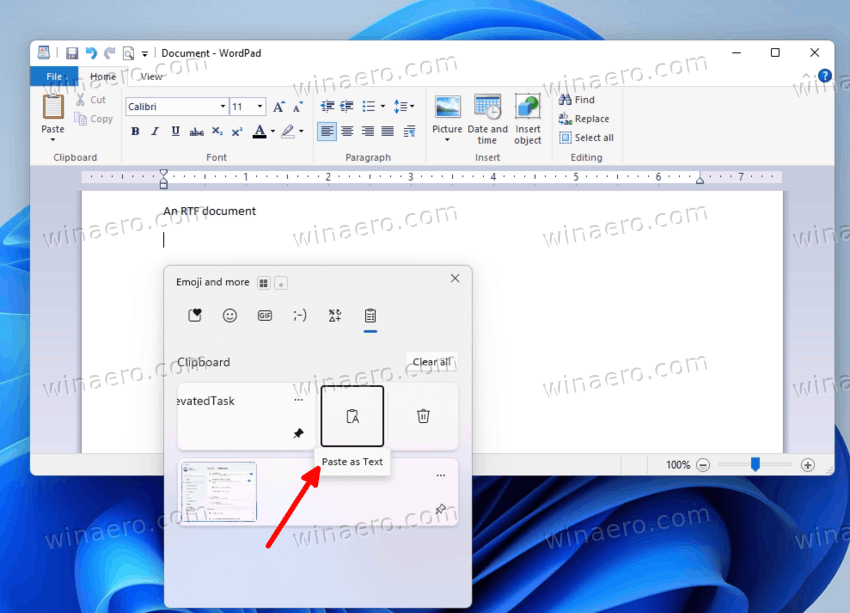This screenshot has width=850, height=613.
Task: Click Copy in the Clipboard group
Action: point(94,119)
